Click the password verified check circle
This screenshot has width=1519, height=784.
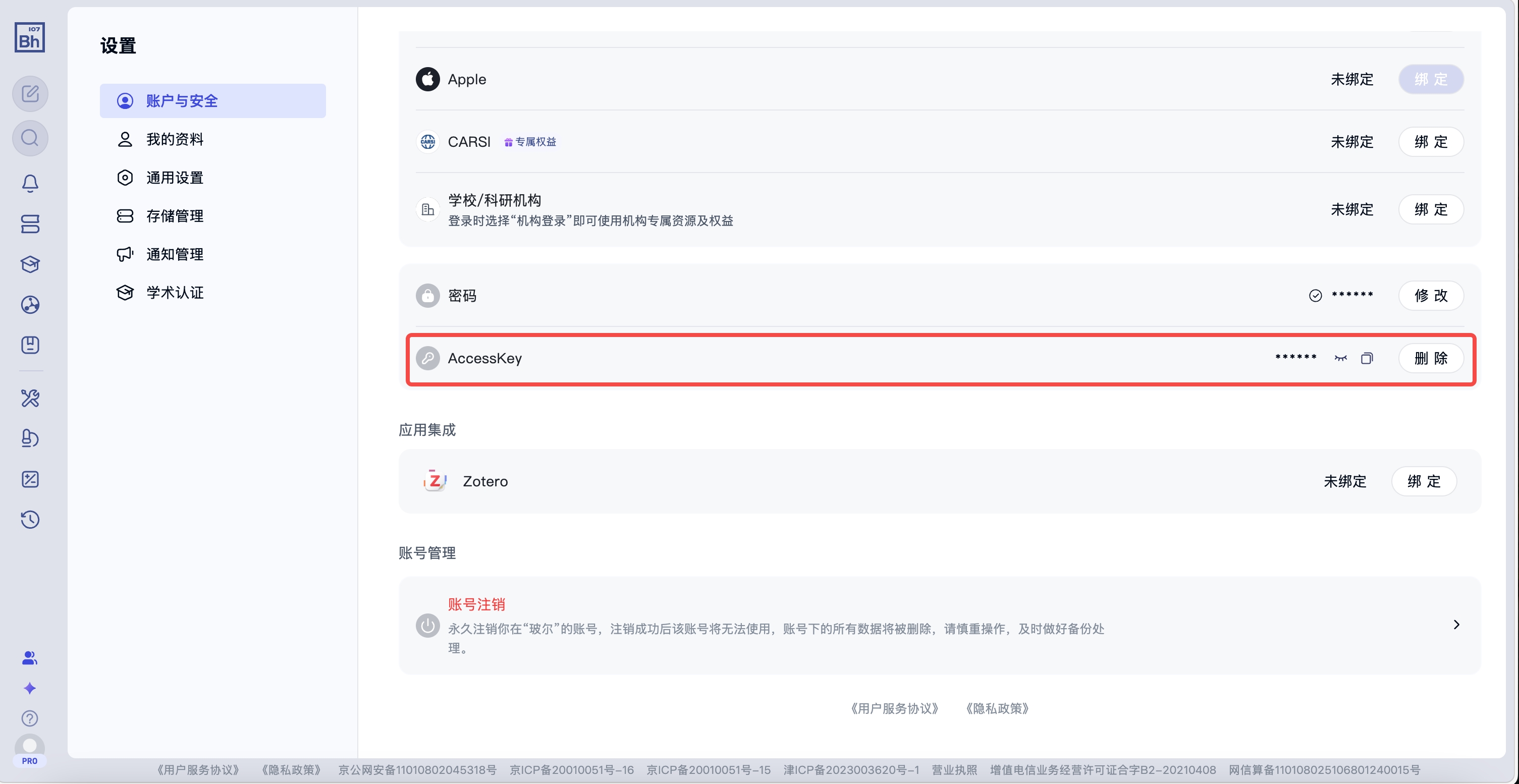1316,295
